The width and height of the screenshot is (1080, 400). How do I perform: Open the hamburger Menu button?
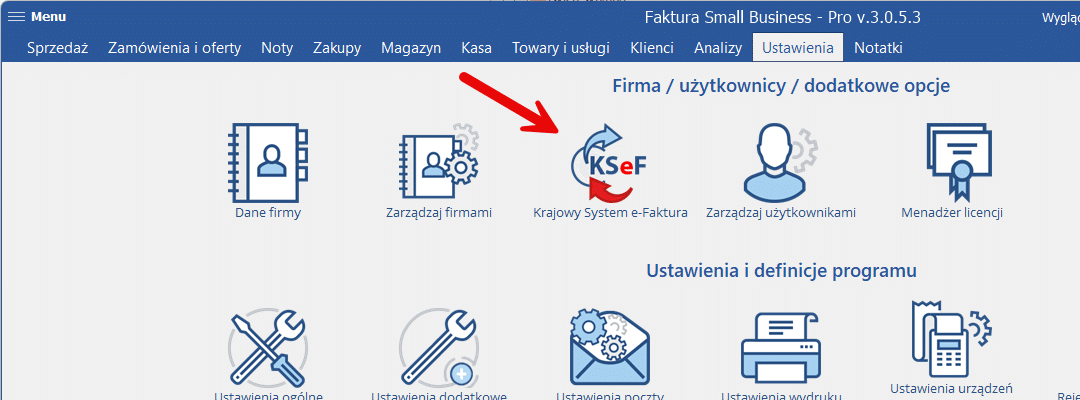(x=38, y=17)
